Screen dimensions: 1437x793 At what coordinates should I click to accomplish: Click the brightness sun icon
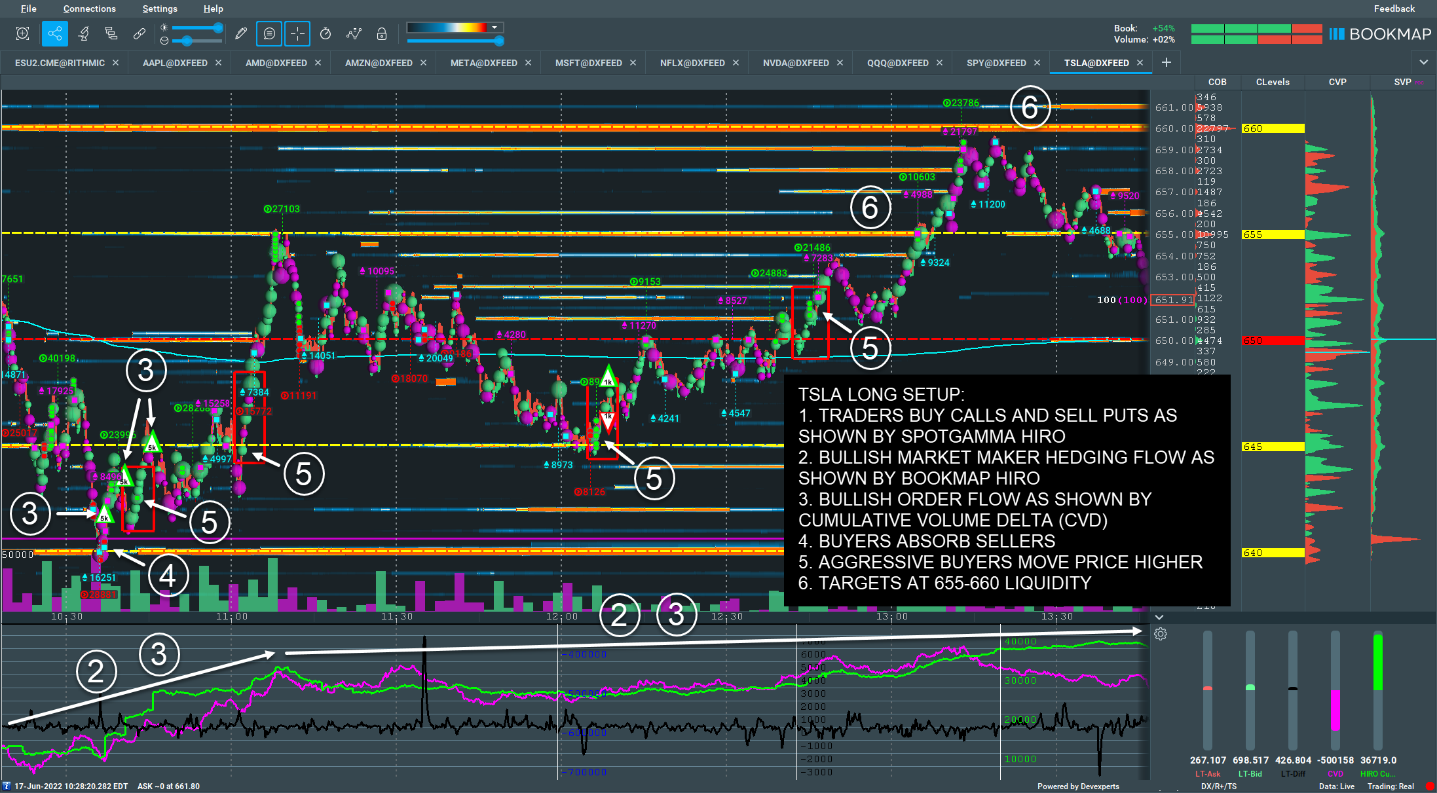[x=164, y=27]
